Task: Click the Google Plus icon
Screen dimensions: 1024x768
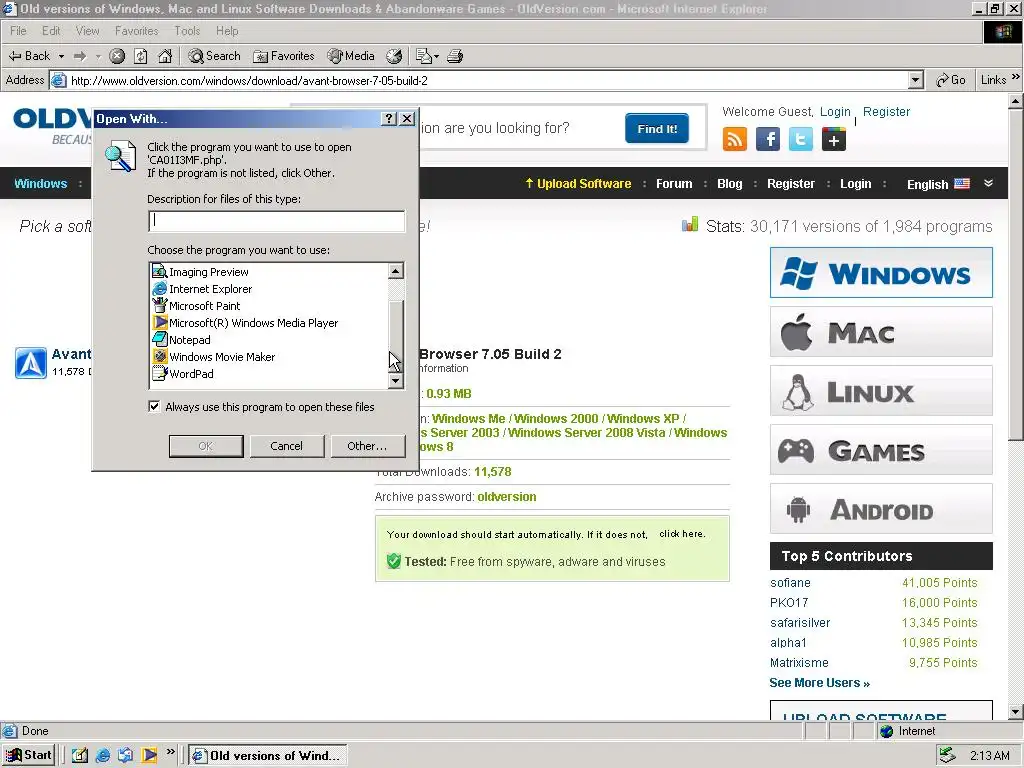Action: 834,139
